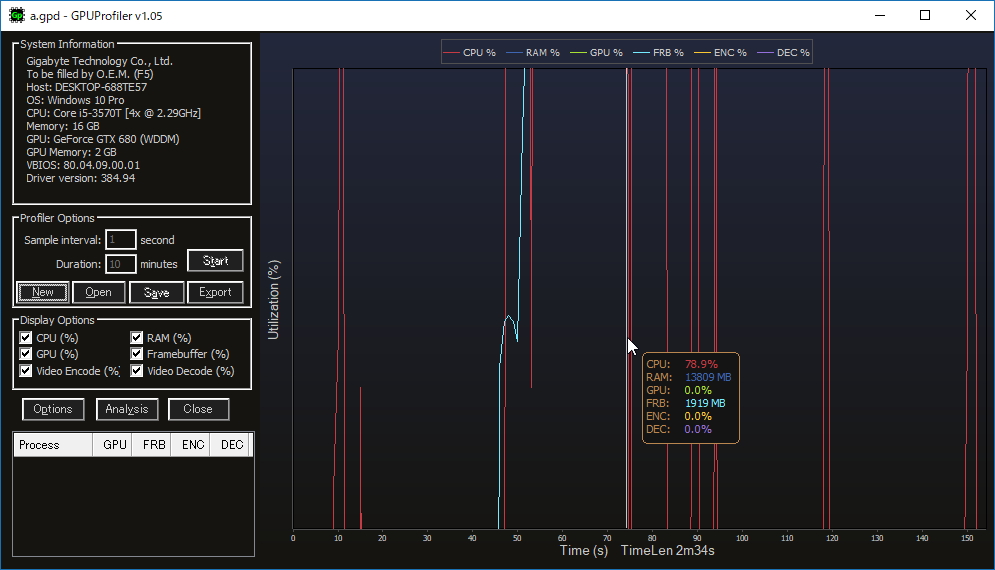Click the Start profiling button
The width and height of the screenshot is (995, 570).
click(215, 261)
